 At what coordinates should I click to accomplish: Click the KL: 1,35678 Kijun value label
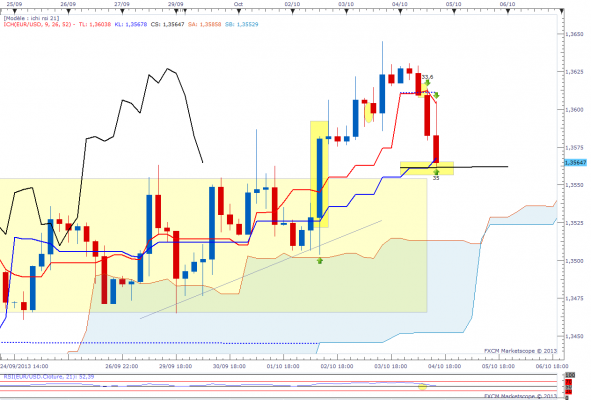tap(131, 24)
